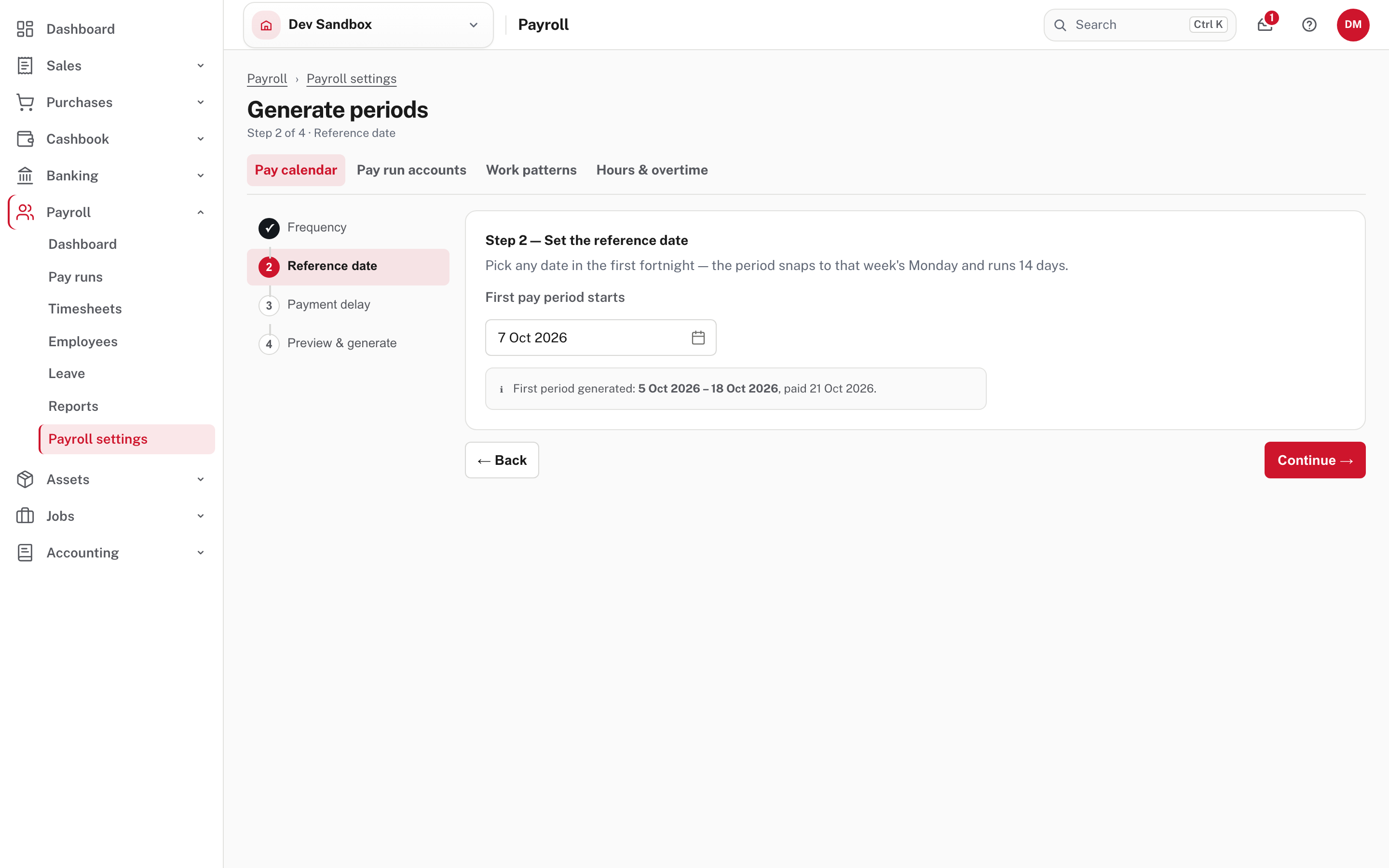Expand the Assets menu chevron

coord(200,479)
